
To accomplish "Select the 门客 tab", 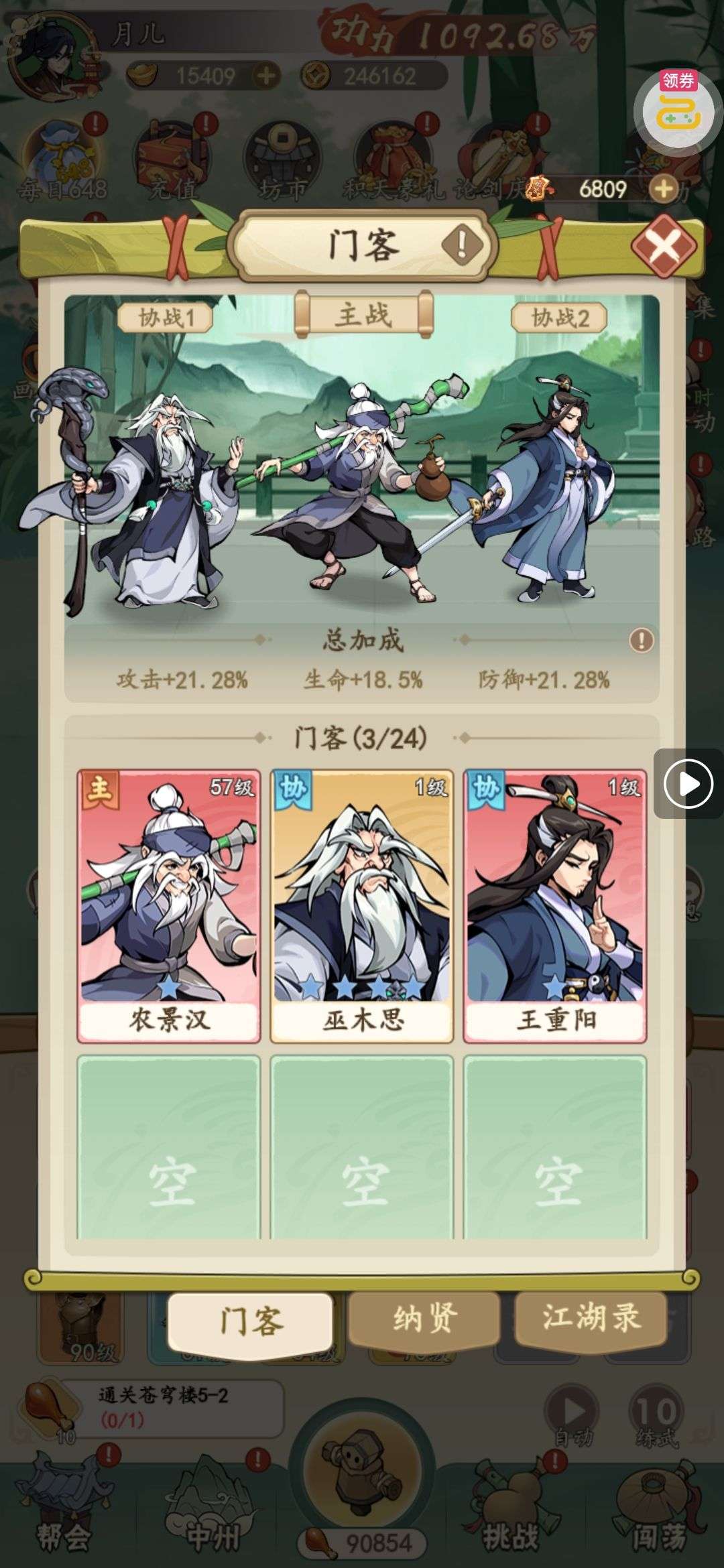I will 250,1321.
